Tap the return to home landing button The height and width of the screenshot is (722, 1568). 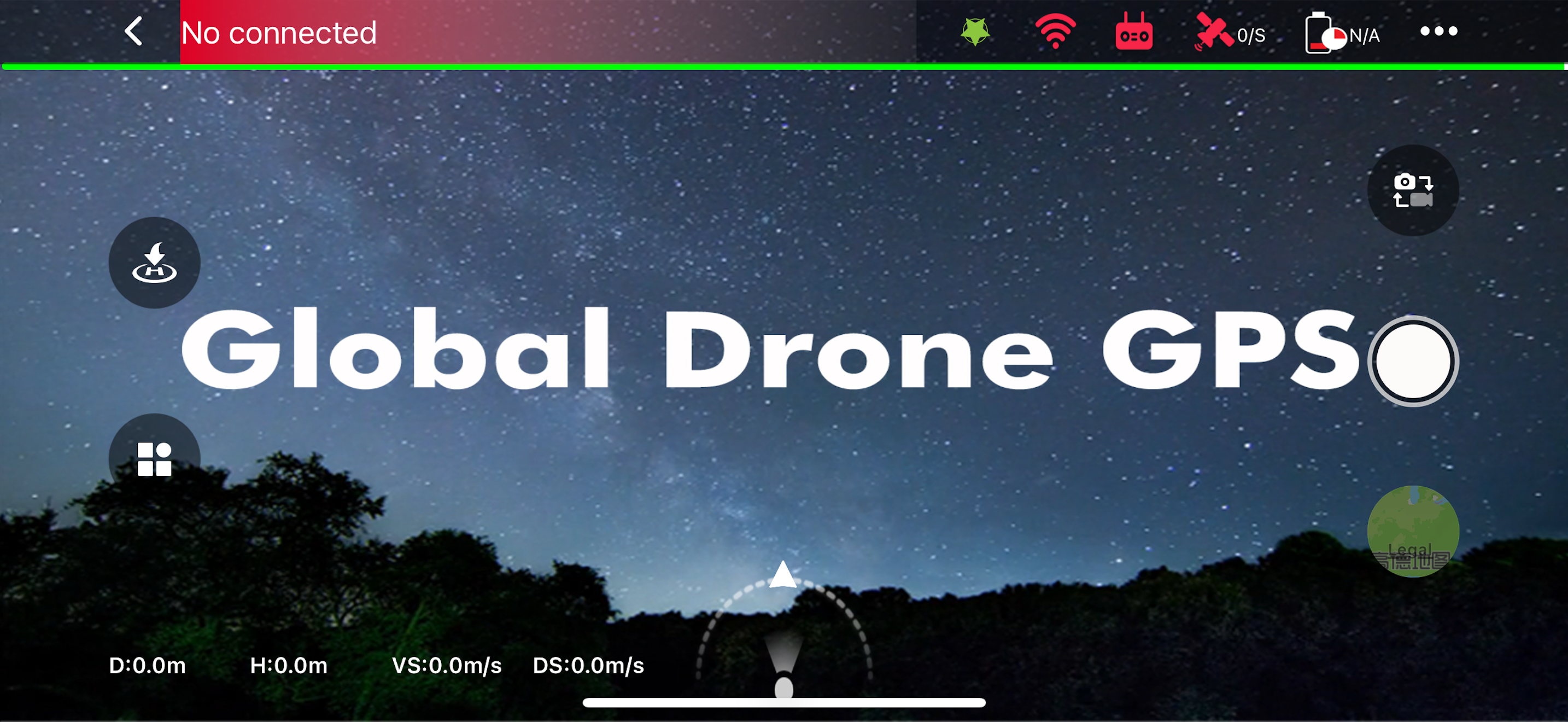(x=155, y=263)
